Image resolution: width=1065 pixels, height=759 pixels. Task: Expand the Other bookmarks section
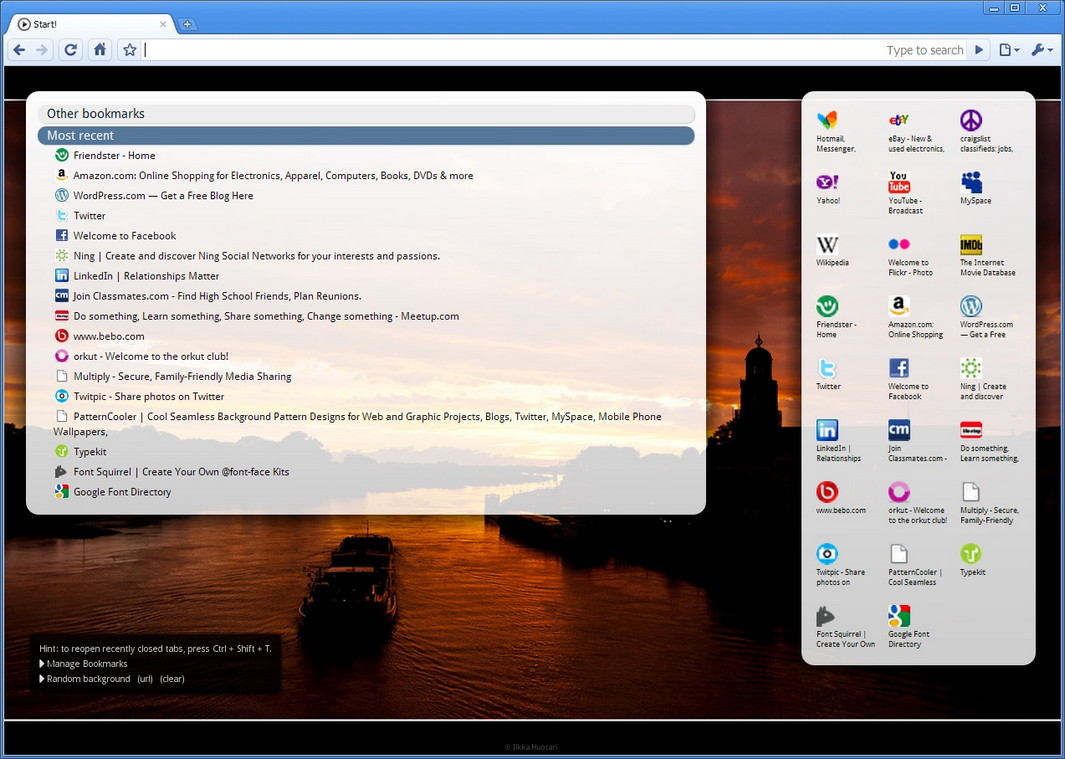click(x=366, y=114)
